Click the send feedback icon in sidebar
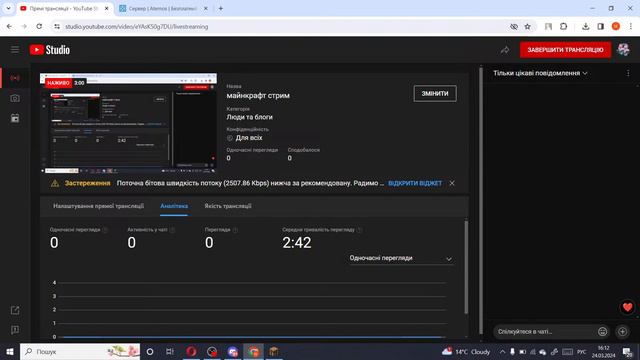The width and height of the screenshot is (640, 360). [15, 330]
